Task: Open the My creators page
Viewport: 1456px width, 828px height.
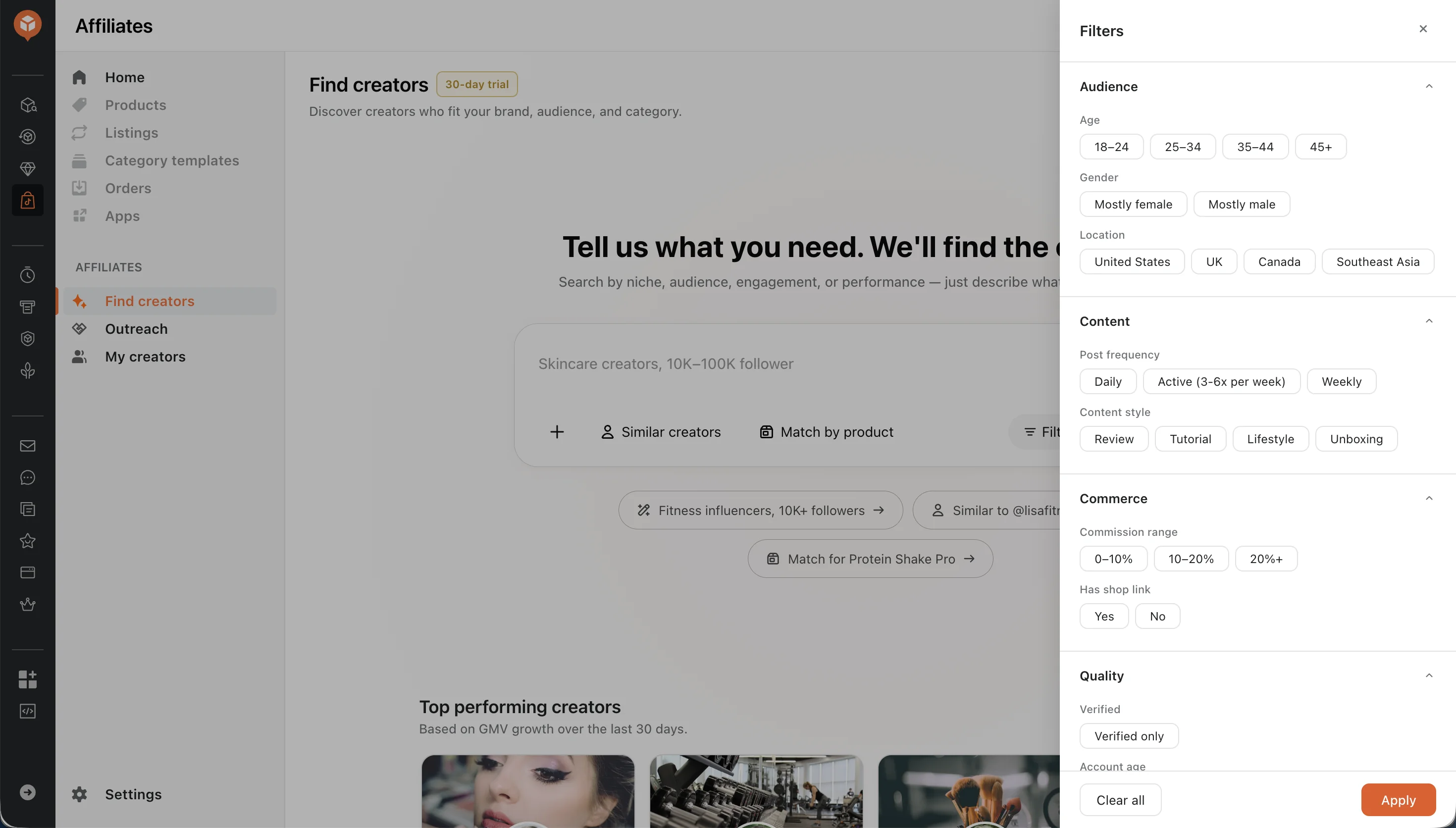Action: (169, 357)
